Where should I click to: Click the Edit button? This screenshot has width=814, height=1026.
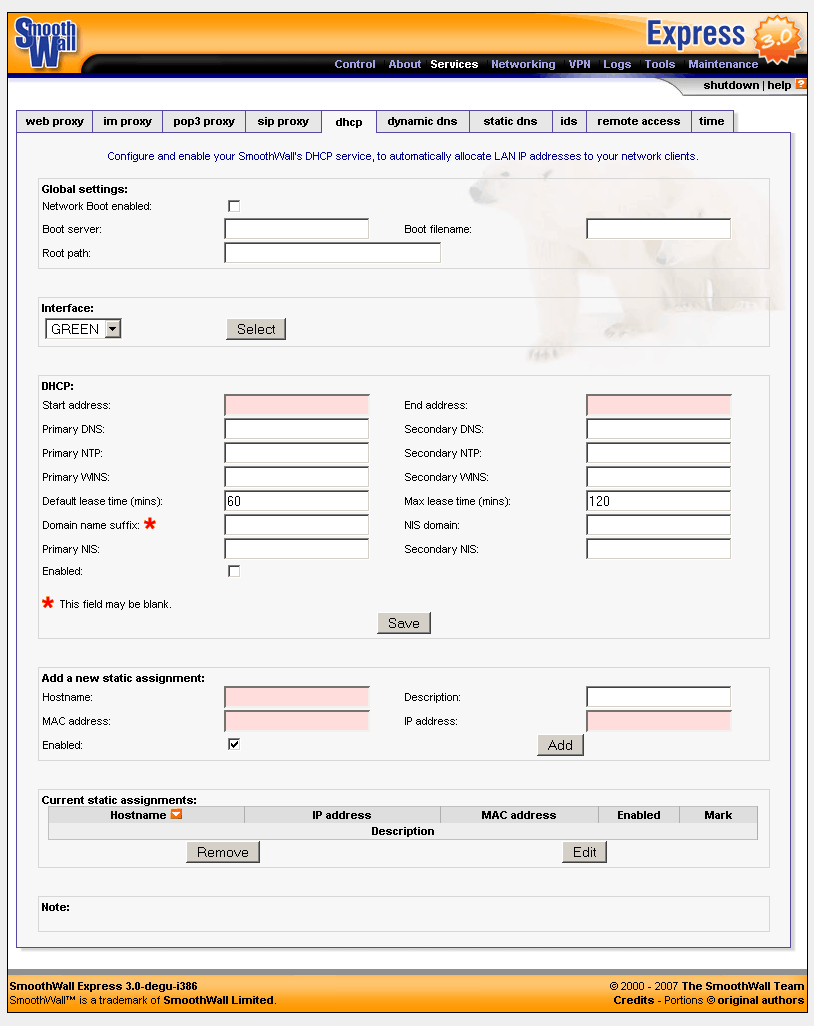(584, 852)
